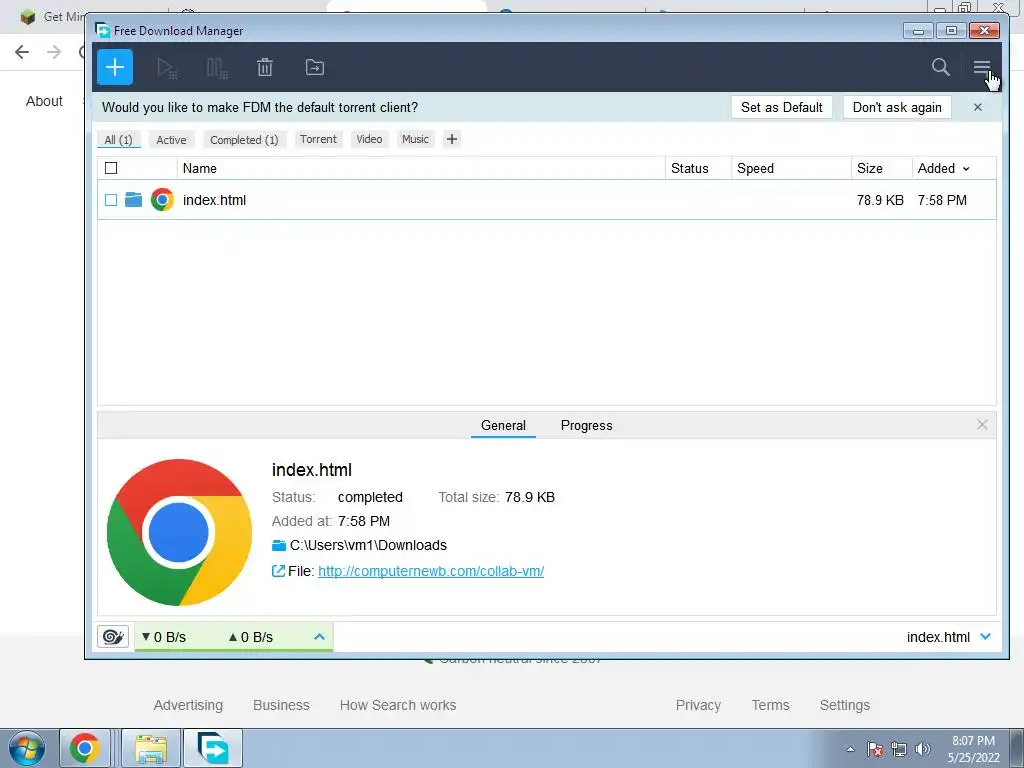The image size is (1024, 768).
Task: Click 78.9 KB size cell in list
Action: point(880,200)
